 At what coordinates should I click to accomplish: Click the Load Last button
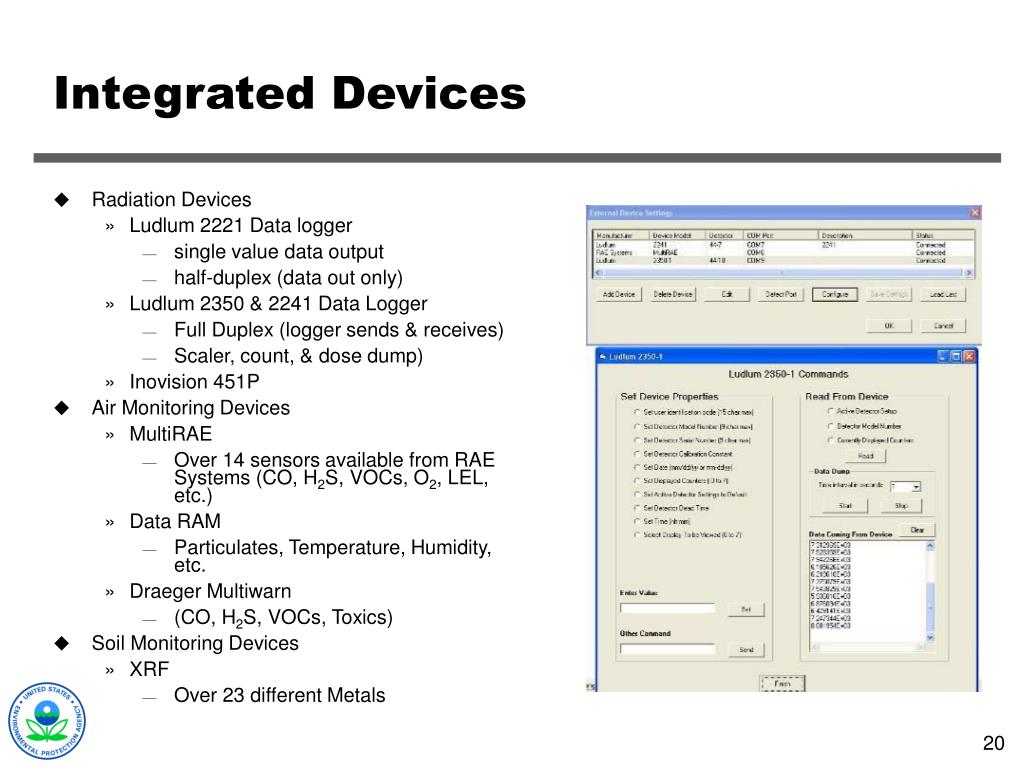tap(942, 295)
